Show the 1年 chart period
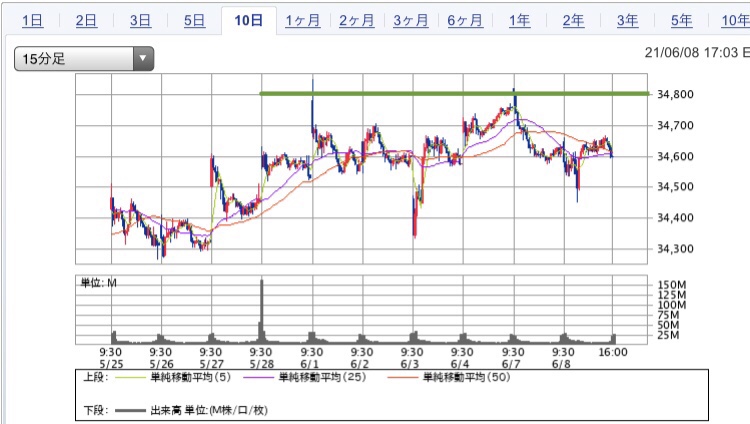This screenshot has width=750, height=424. [x=519, y=21]
